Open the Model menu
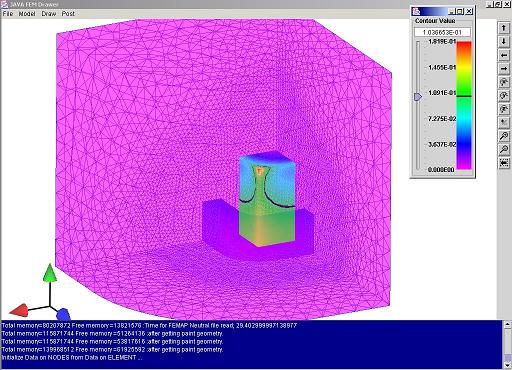The width and height of the screenshot is (512, 370). (x=27, y=14)
